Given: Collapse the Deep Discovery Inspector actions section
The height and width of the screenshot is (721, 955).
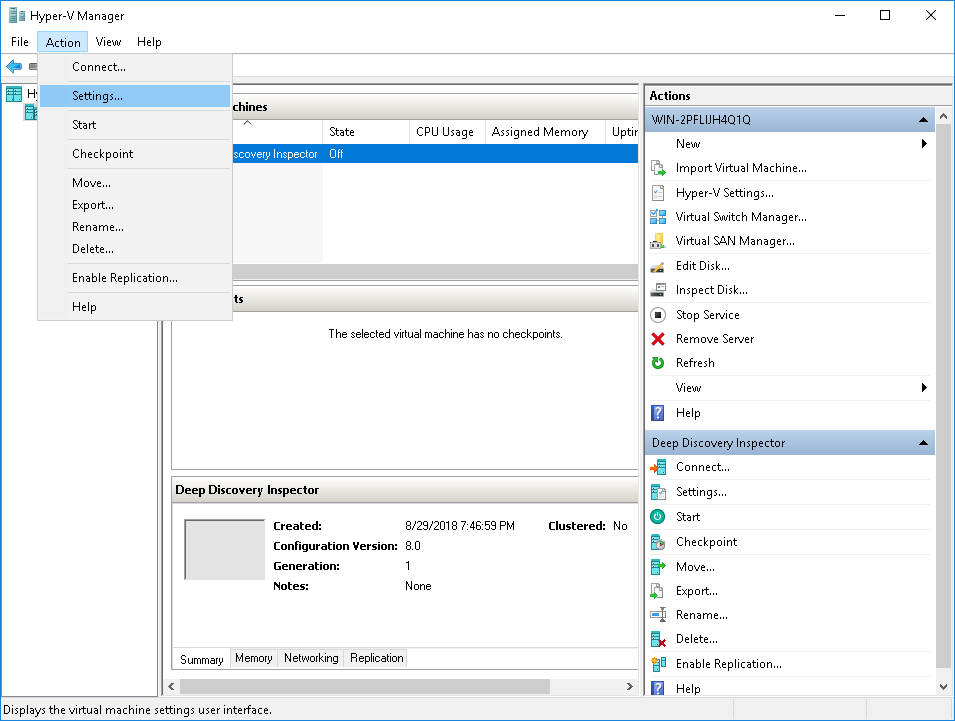Looking at the screenshot, I should click(x=923, y=443).
